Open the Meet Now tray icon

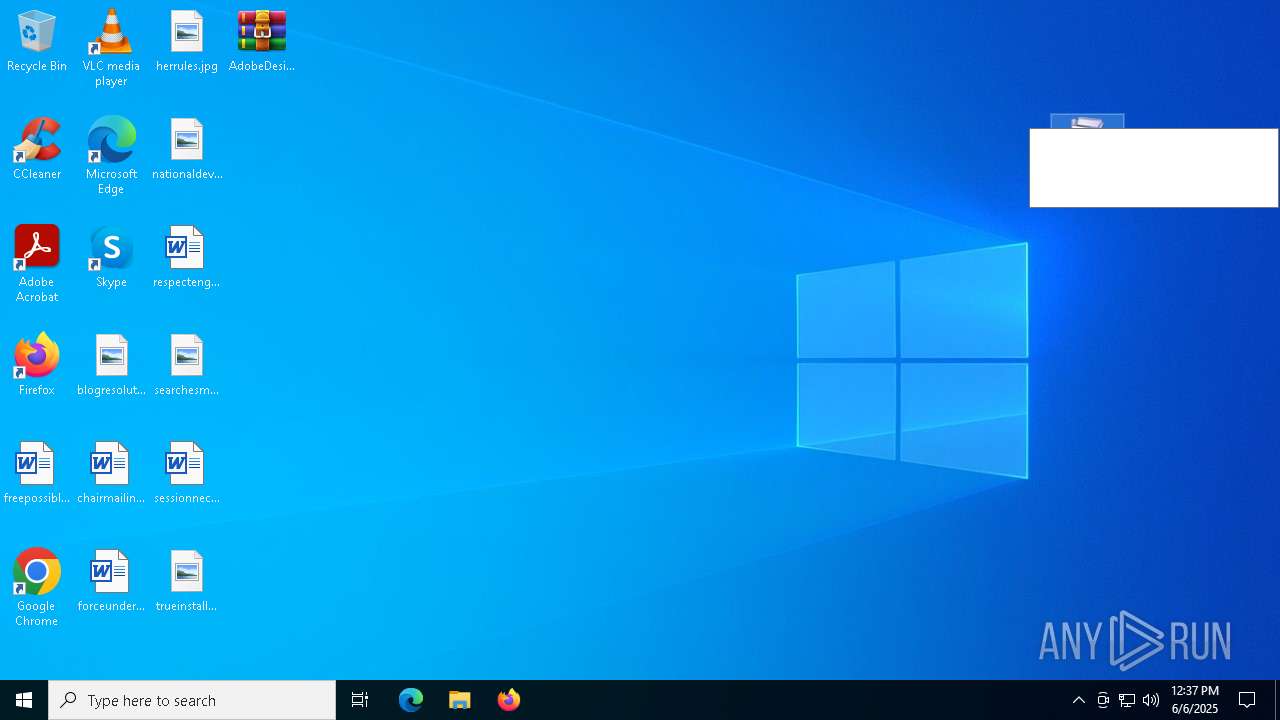pyautogui.click(x=1103, y=700)
